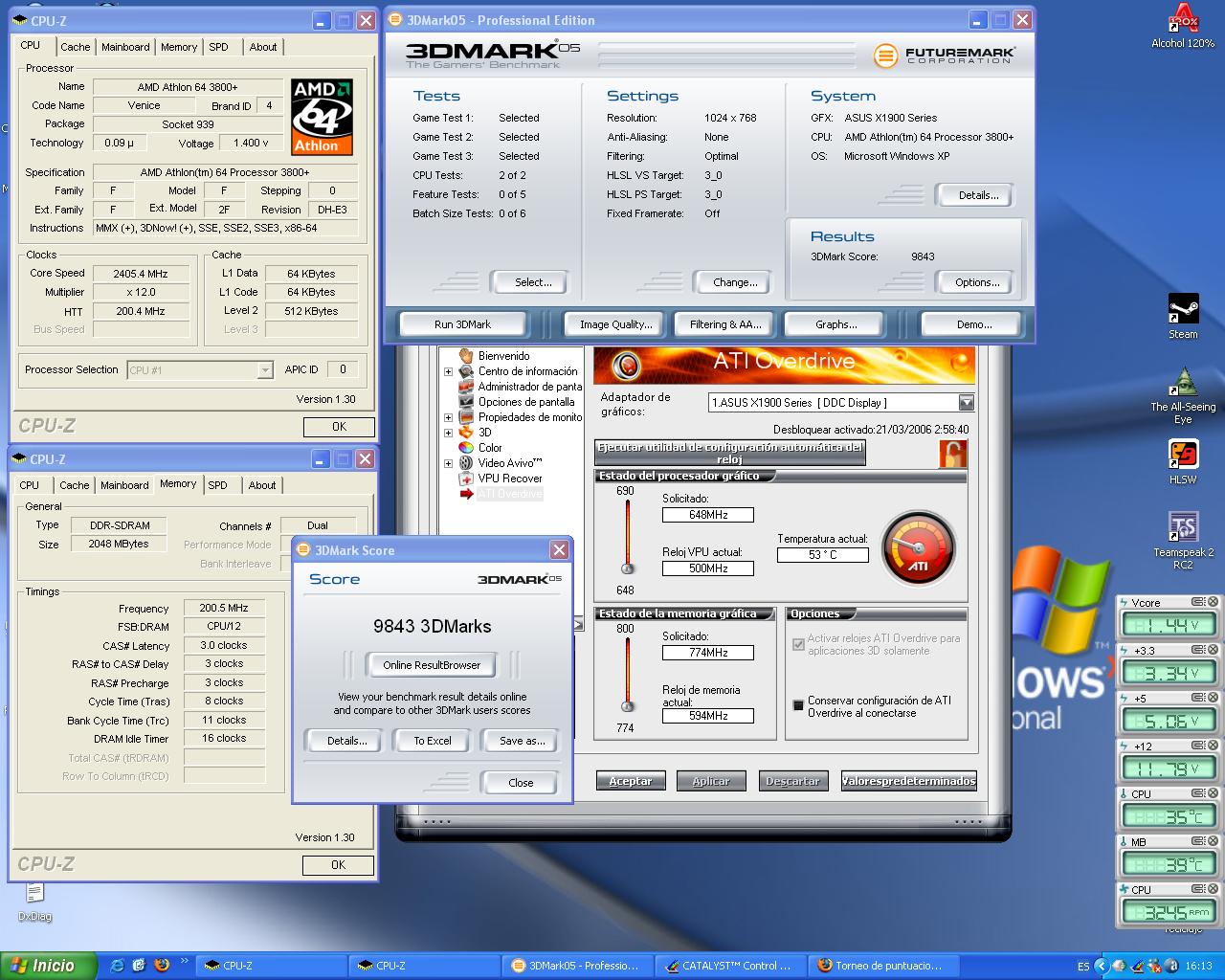
Task: Launch Teamspeak 2 RC2 from desktop
Action: 1183,527
